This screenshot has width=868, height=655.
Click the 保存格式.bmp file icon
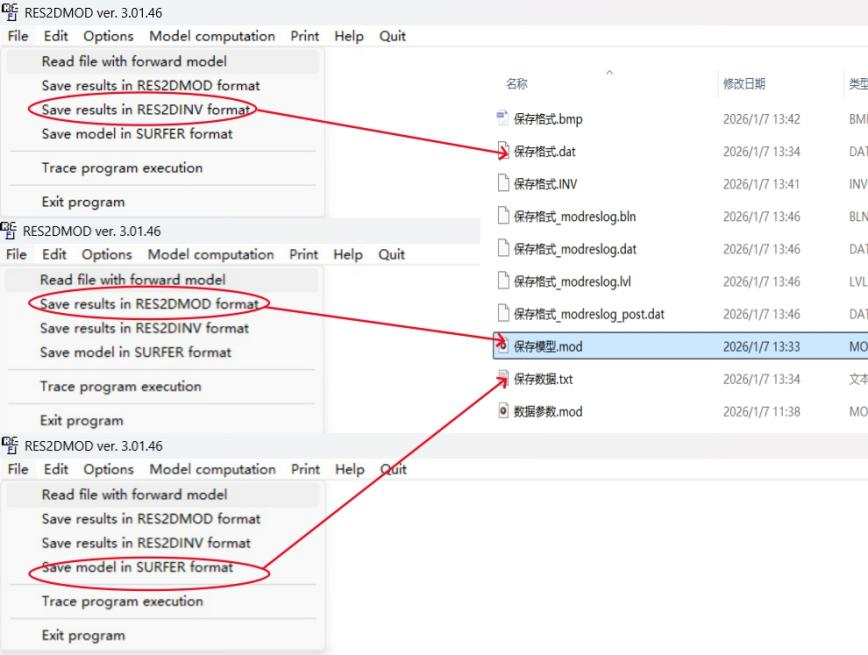(x=503, y=119)
